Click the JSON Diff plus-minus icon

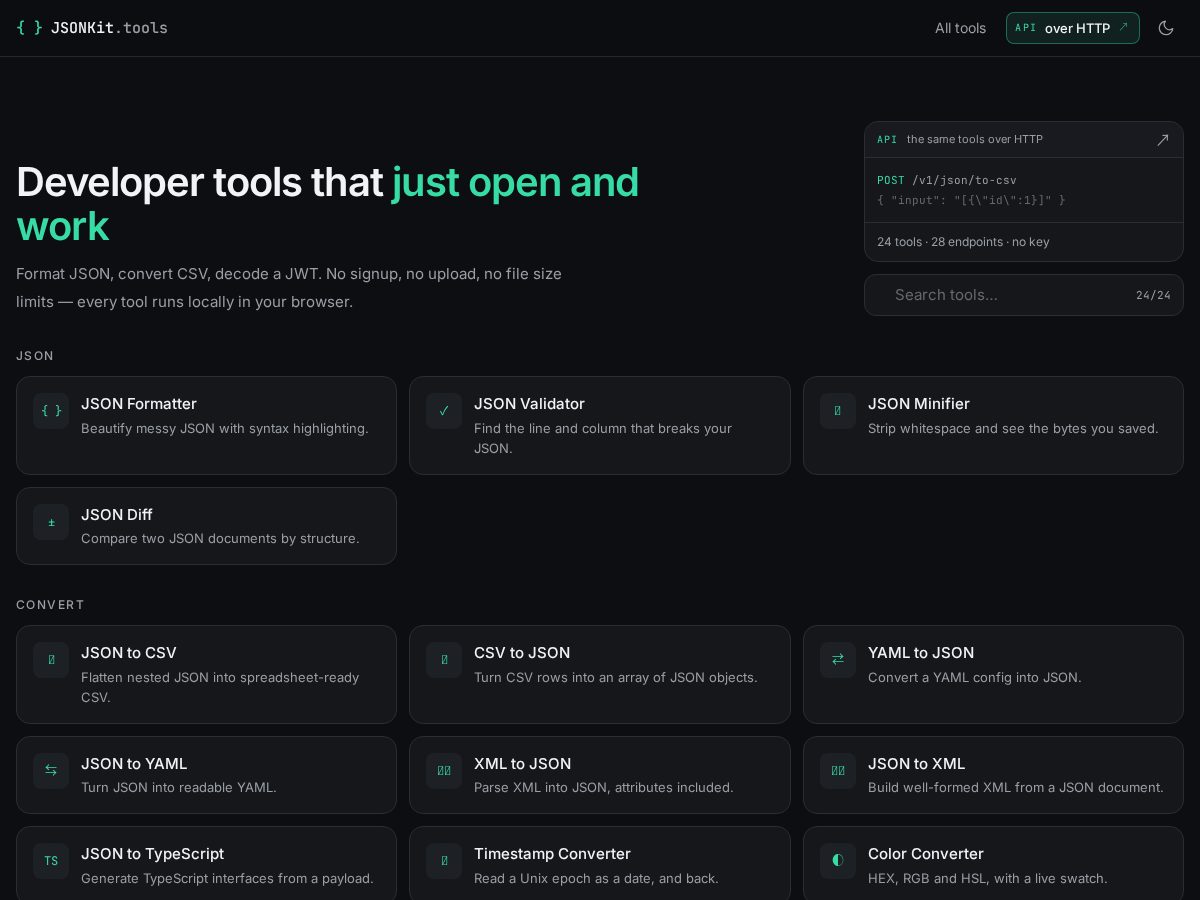51,522
